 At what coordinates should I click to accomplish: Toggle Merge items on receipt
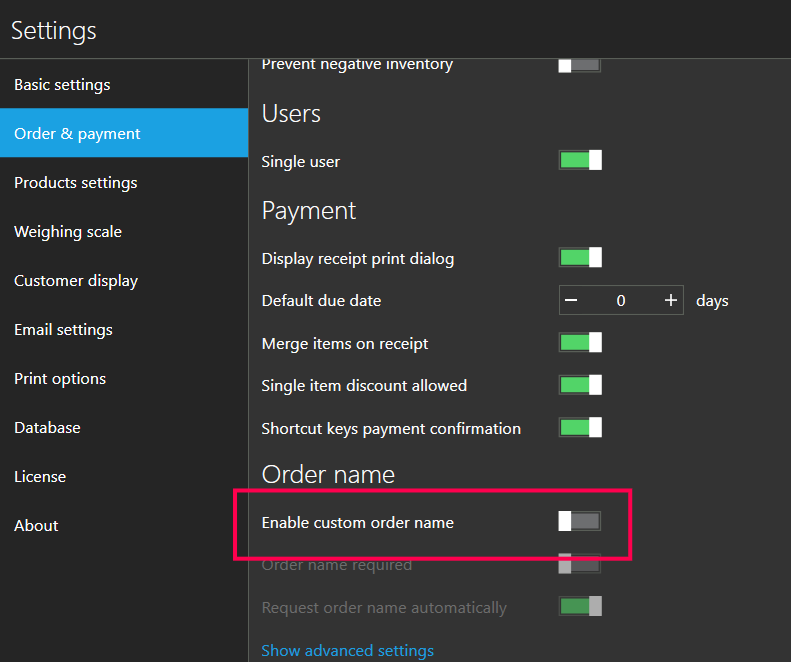pyautogui.click(x=580, y=343)
